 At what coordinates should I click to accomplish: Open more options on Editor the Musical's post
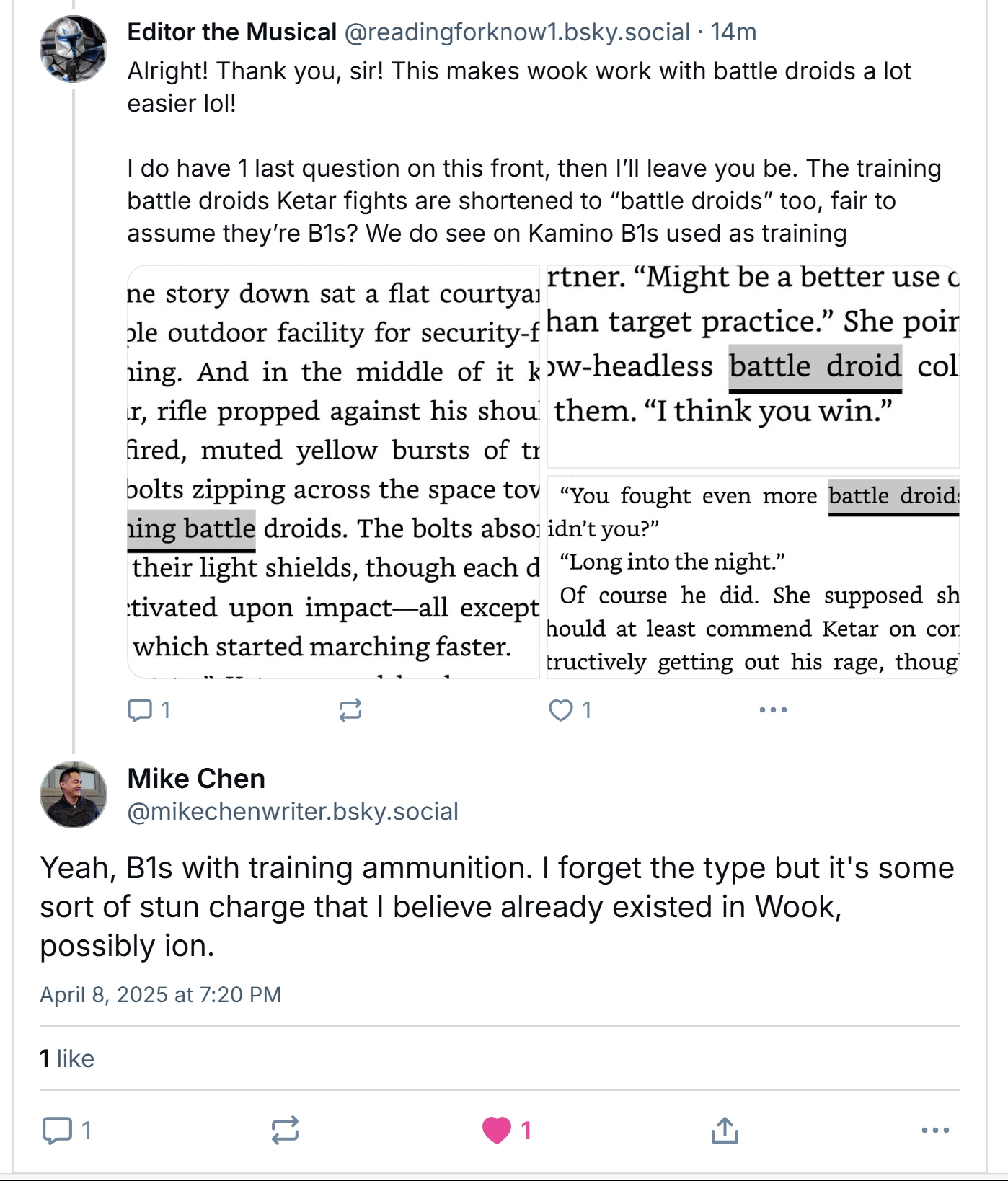click(x=773, y=710)
